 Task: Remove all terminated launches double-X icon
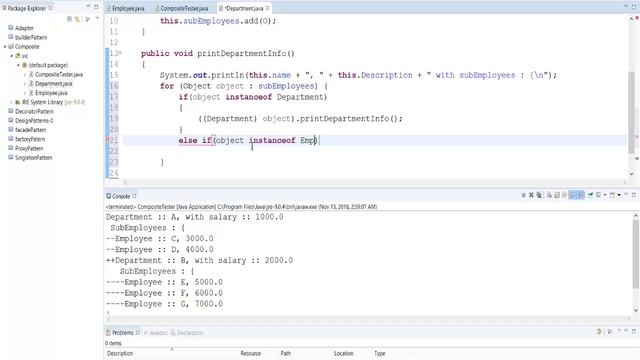pos(539,195)
